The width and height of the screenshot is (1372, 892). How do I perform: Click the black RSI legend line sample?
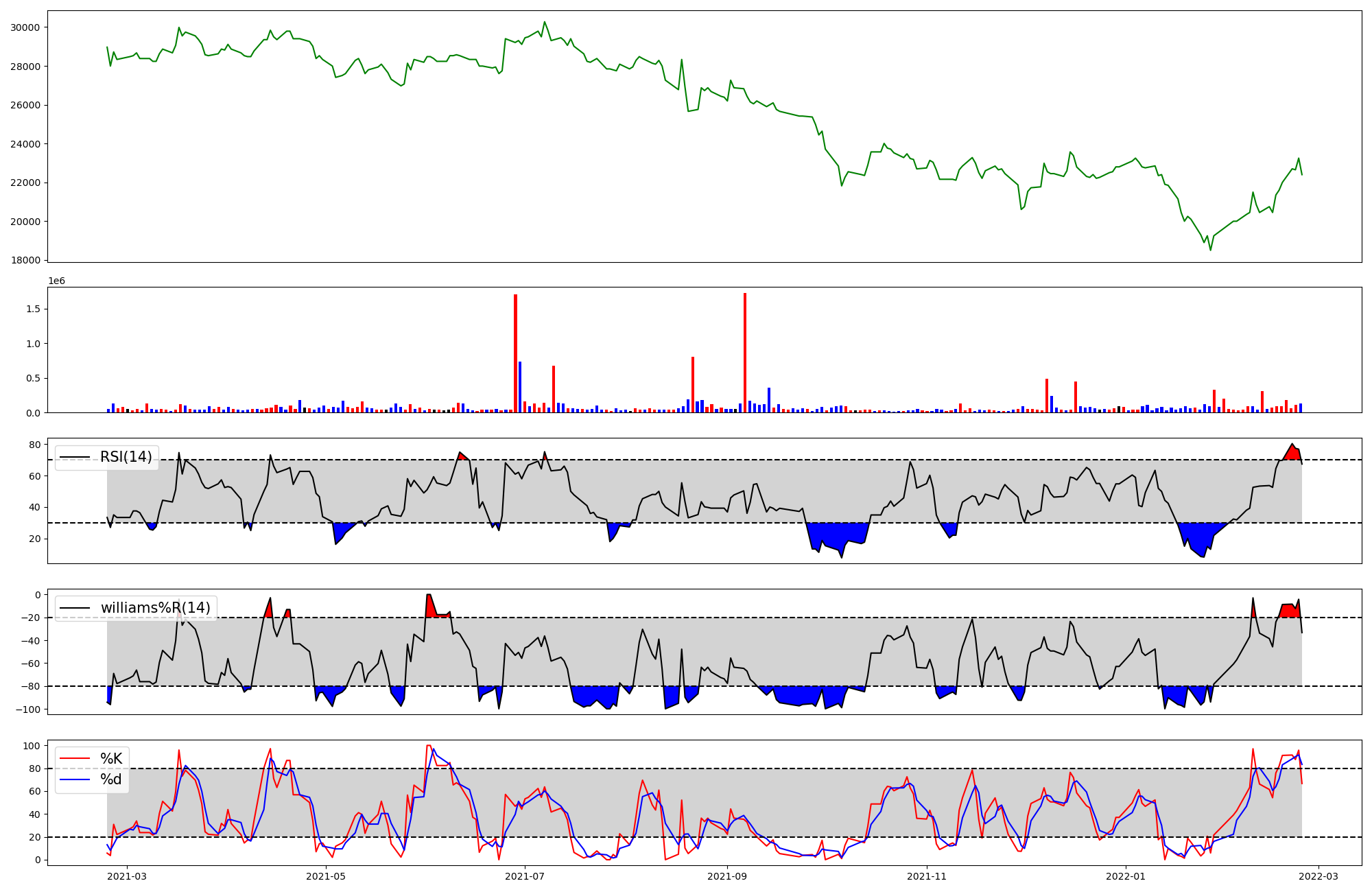click(75, 457)
